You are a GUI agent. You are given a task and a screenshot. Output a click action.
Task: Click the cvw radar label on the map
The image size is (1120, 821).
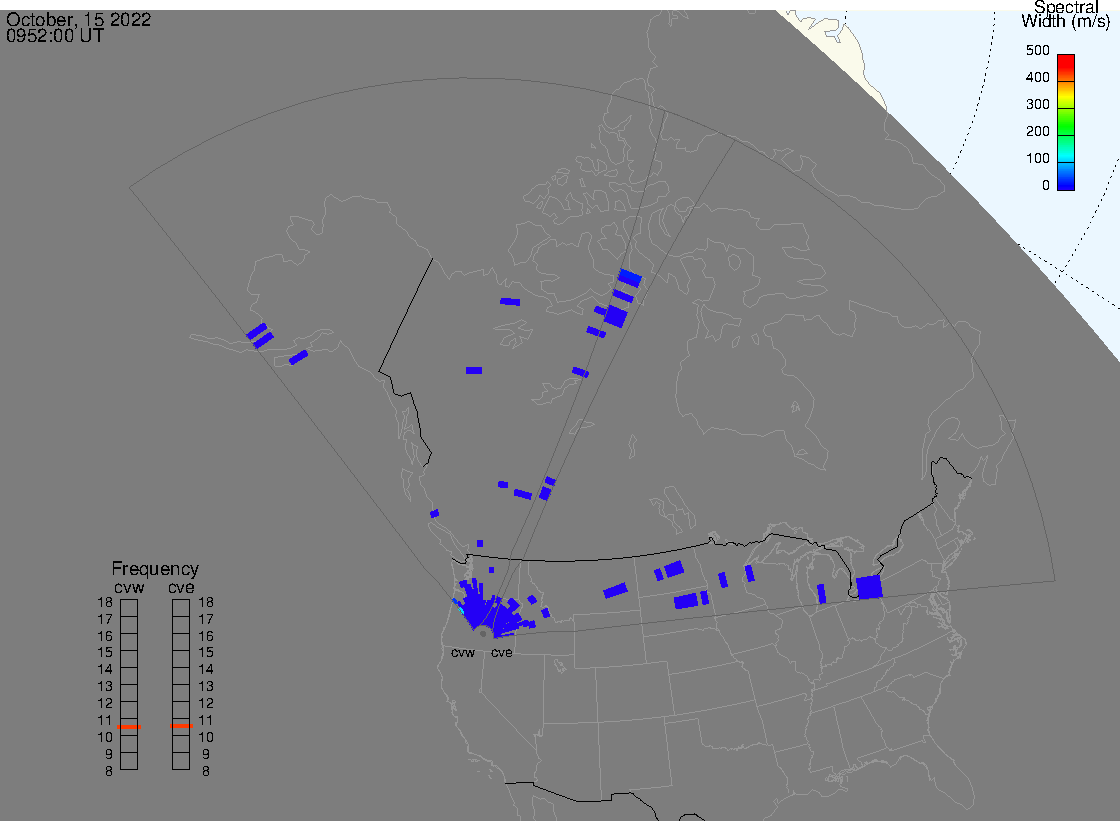tap(463, 652)
